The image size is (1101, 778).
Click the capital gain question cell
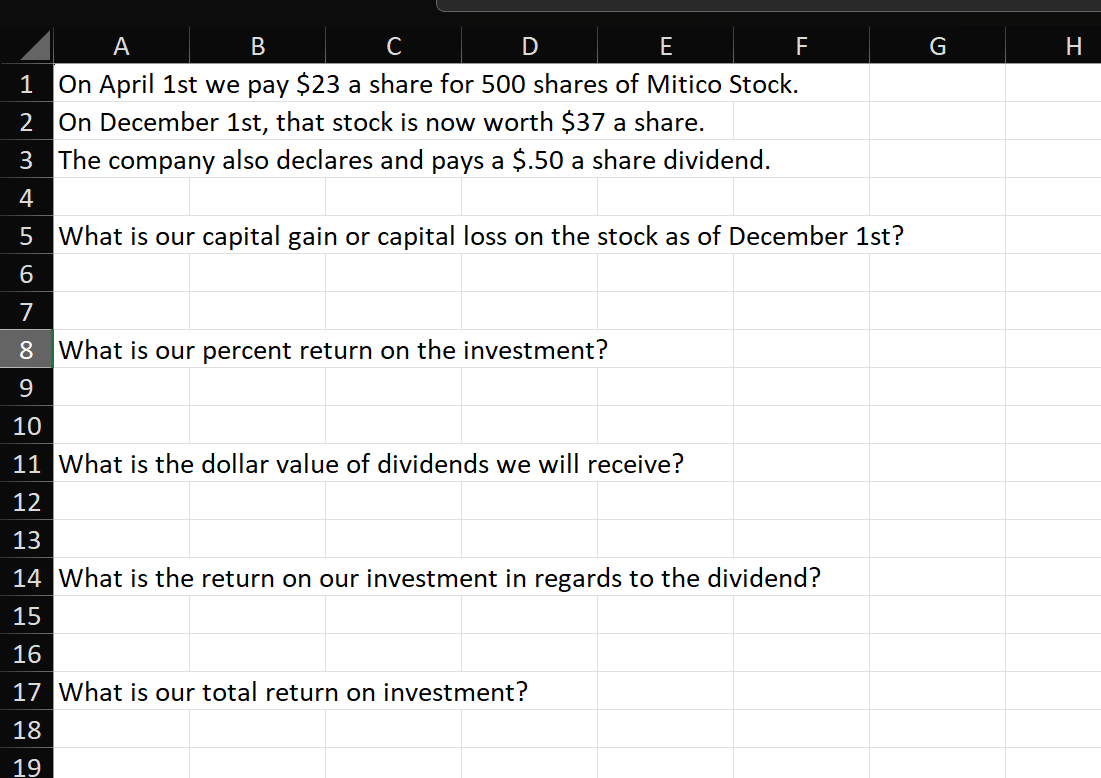pos(121,236)
